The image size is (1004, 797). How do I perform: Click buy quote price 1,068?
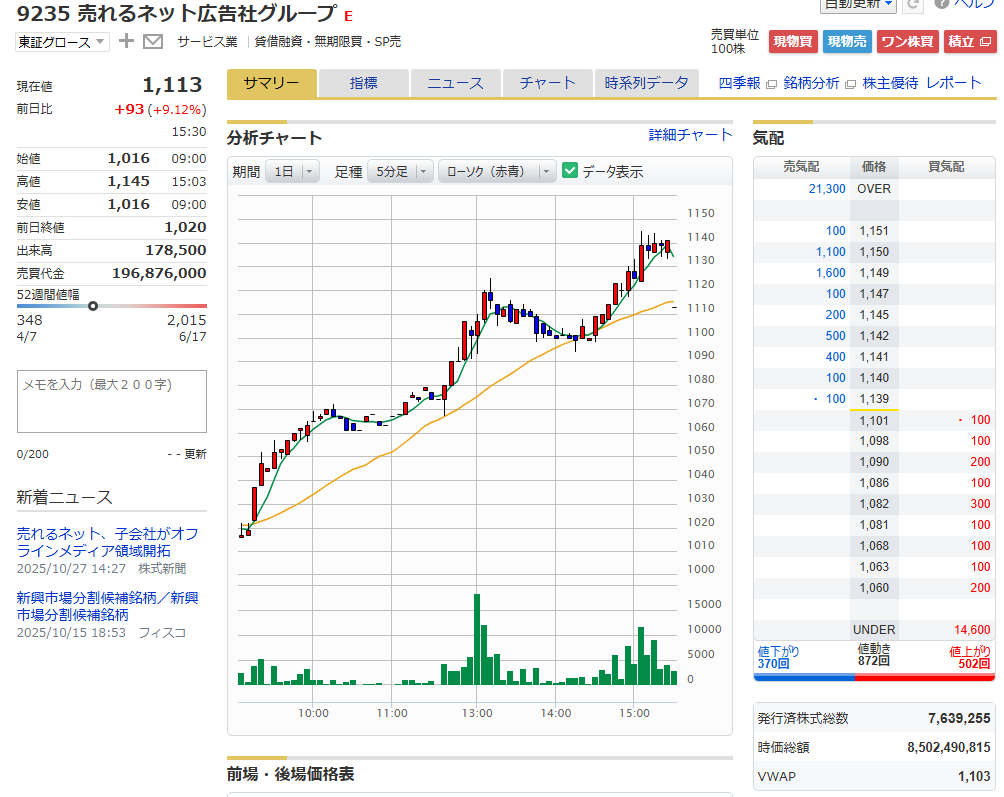pos(874,546)
